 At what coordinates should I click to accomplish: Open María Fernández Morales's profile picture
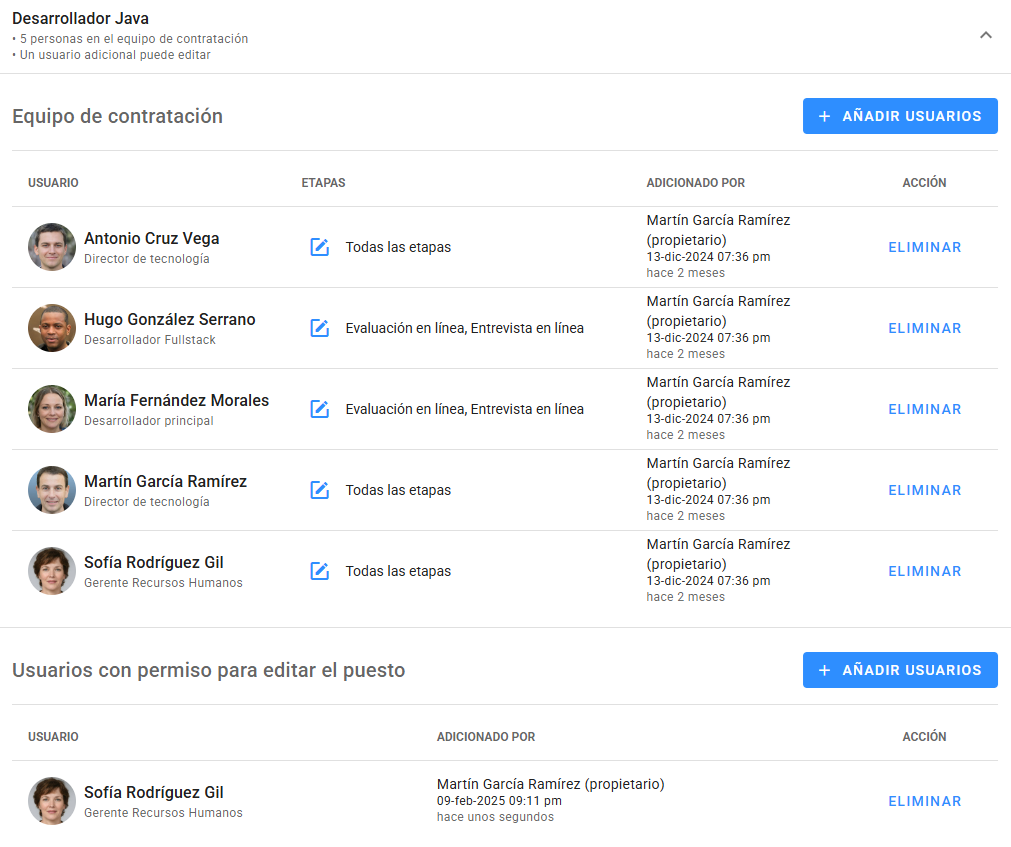coord(52,409)
